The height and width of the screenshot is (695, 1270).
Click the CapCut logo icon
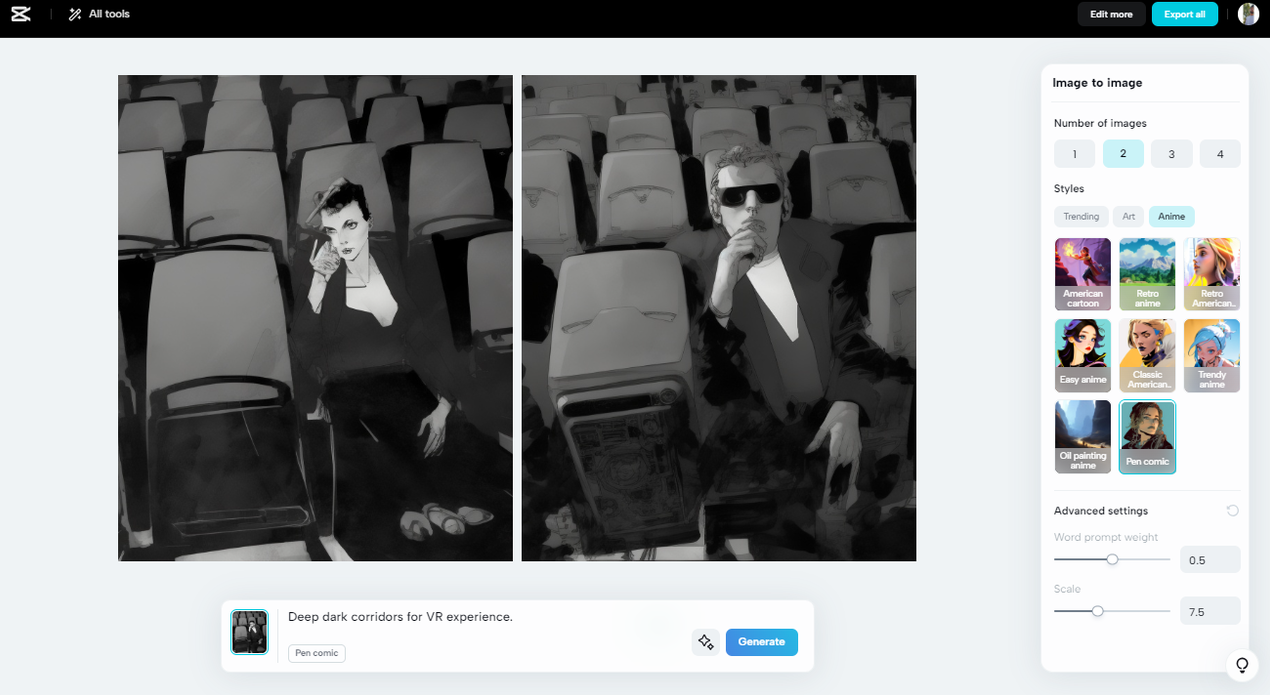coord(23,14)
